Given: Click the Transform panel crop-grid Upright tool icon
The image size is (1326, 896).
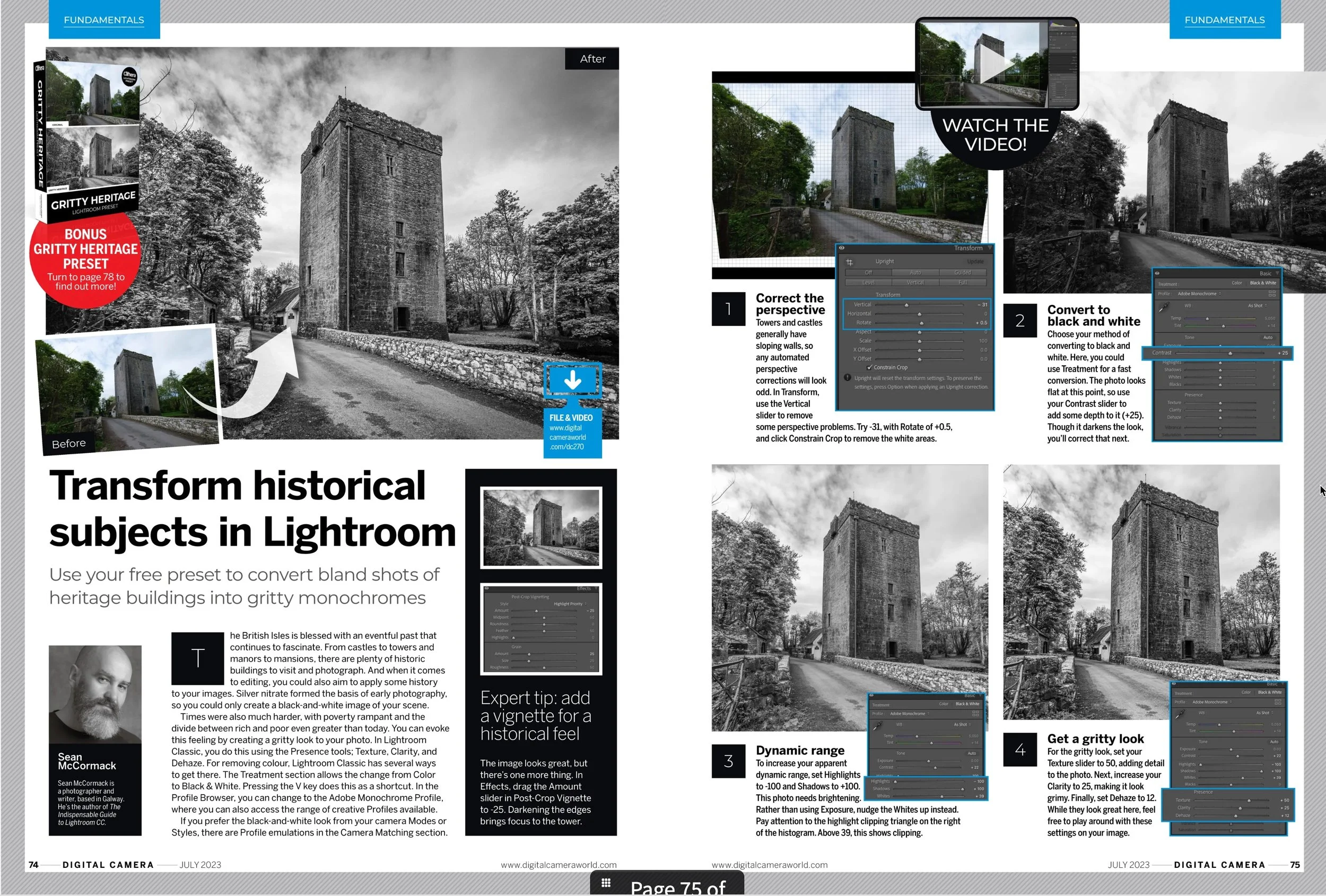Looking at the screenshot, I should tap(849, 262).
